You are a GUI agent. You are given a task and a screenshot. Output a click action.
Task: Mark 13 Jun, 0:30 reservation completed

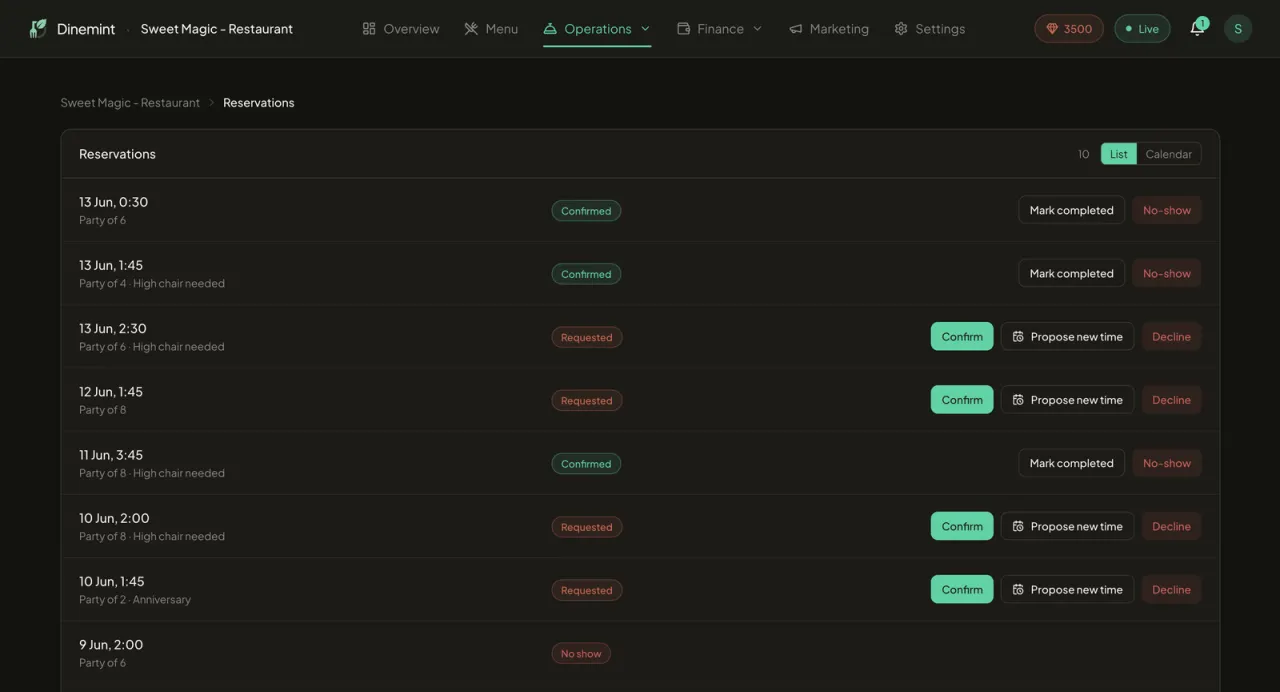[1071, 210]
